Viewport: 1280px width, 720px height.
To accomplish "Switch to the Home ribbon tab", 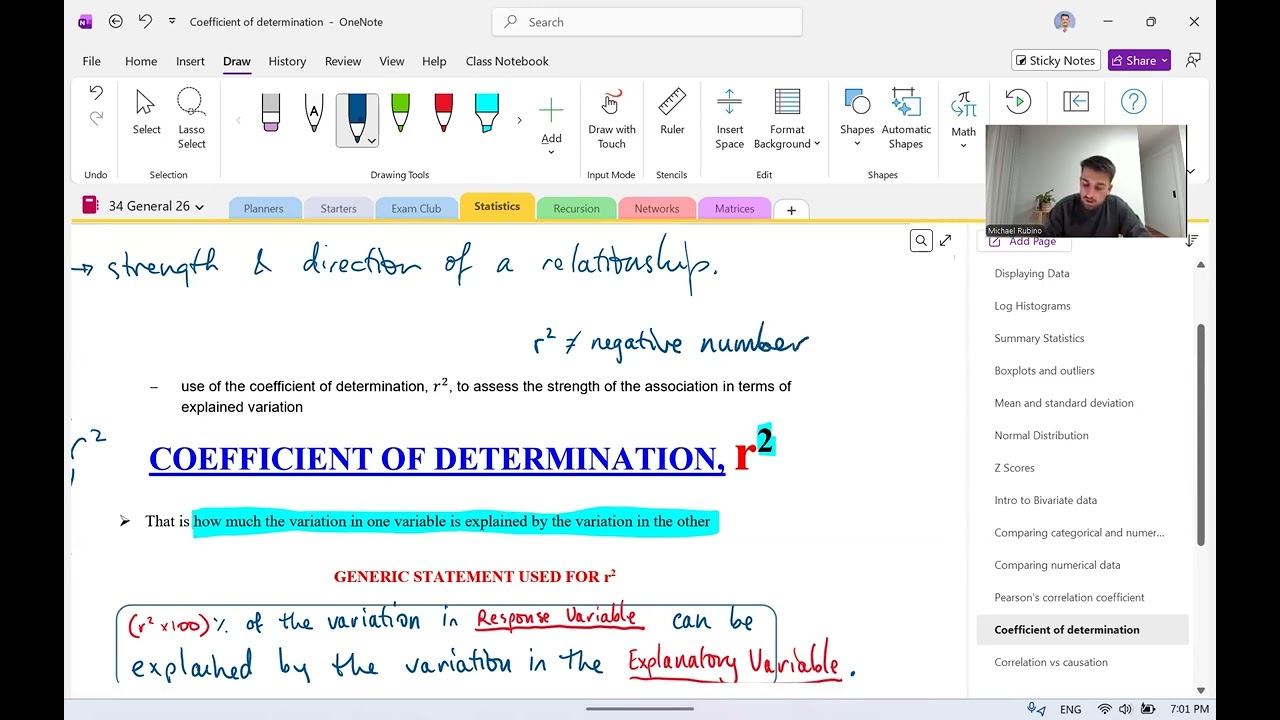I will coord(141,61).
